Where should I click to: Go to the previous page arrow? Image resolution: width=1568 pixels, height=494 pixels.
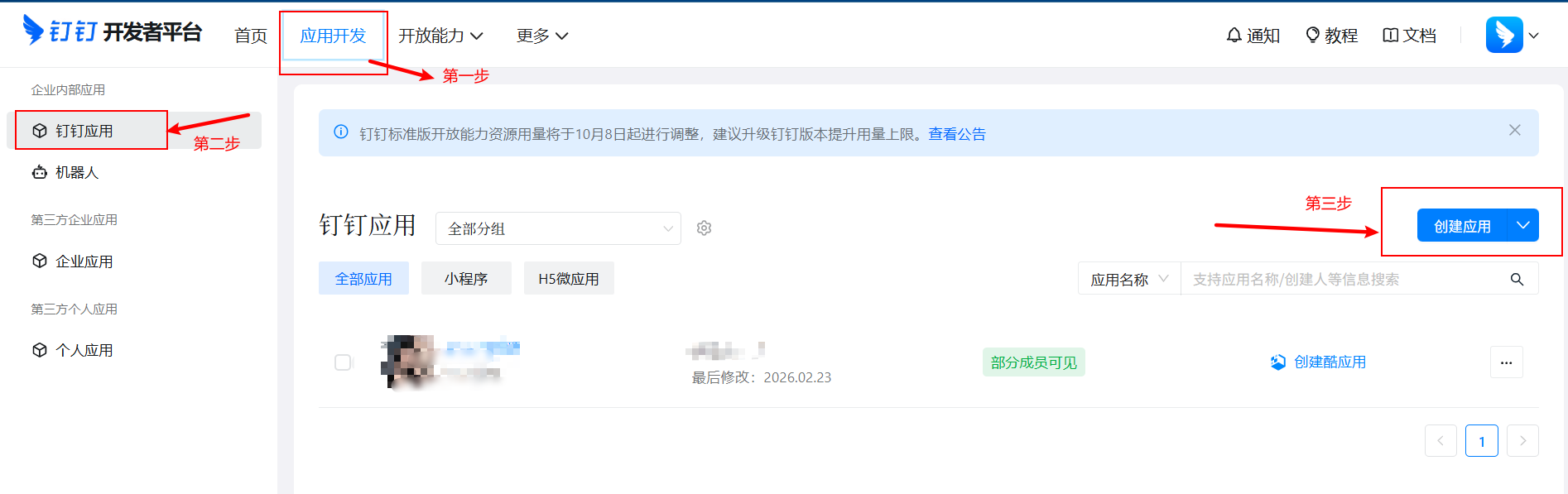[1441, 441]
